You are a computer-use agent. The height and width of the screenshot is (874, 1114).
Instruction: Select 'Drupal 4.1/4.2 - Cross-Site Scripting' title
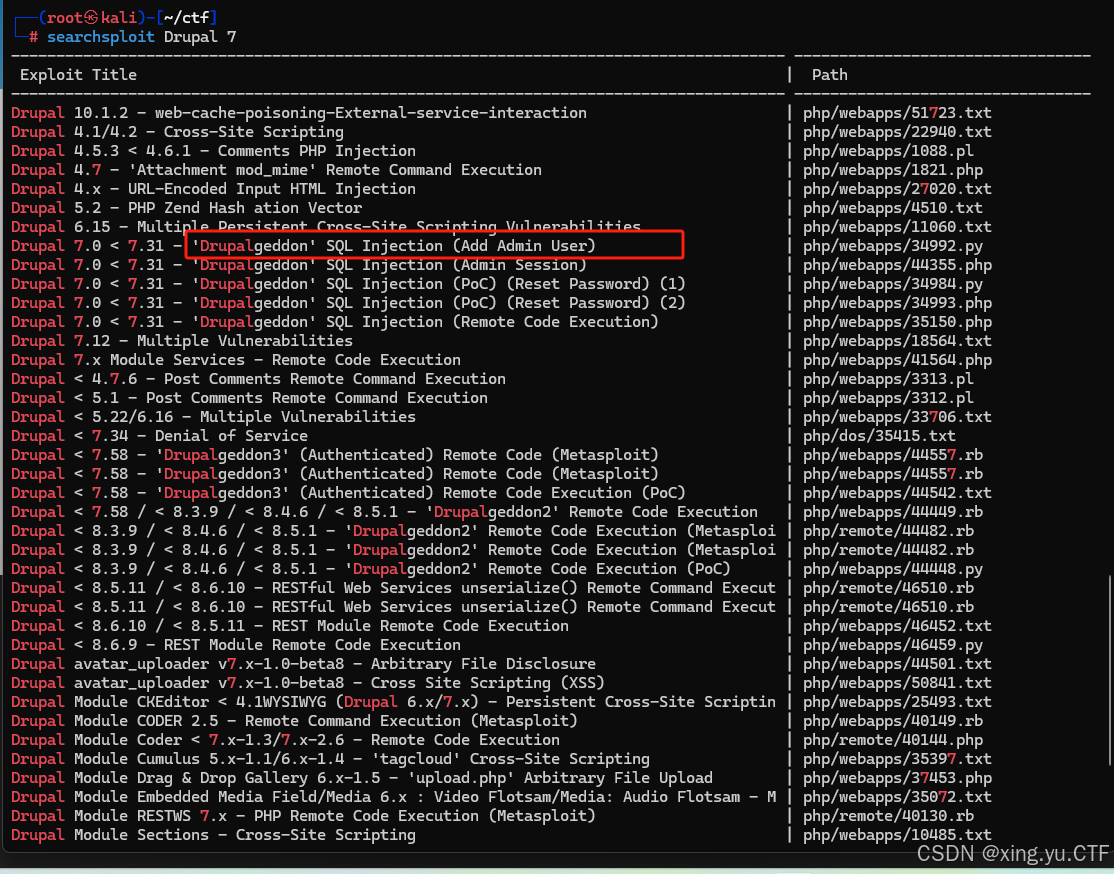coord(177,132)
